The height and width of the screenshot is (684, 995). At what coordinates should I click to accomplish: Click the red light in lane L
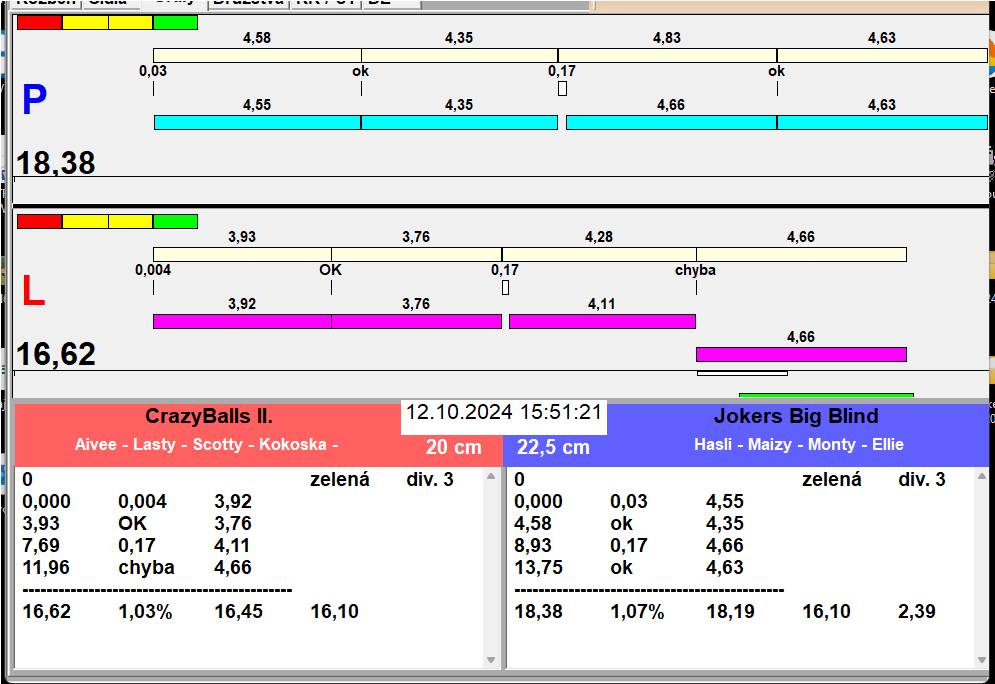click(39, 221)
